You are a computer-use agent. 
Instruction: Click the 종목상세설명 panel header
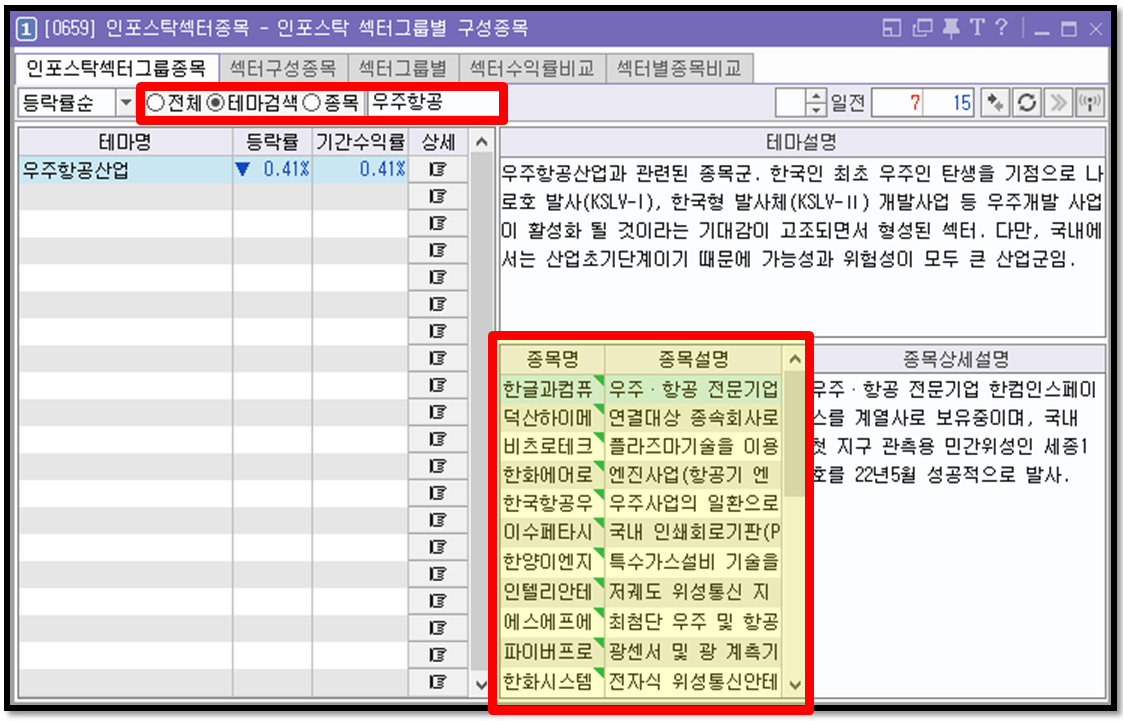tap(956, 359)
